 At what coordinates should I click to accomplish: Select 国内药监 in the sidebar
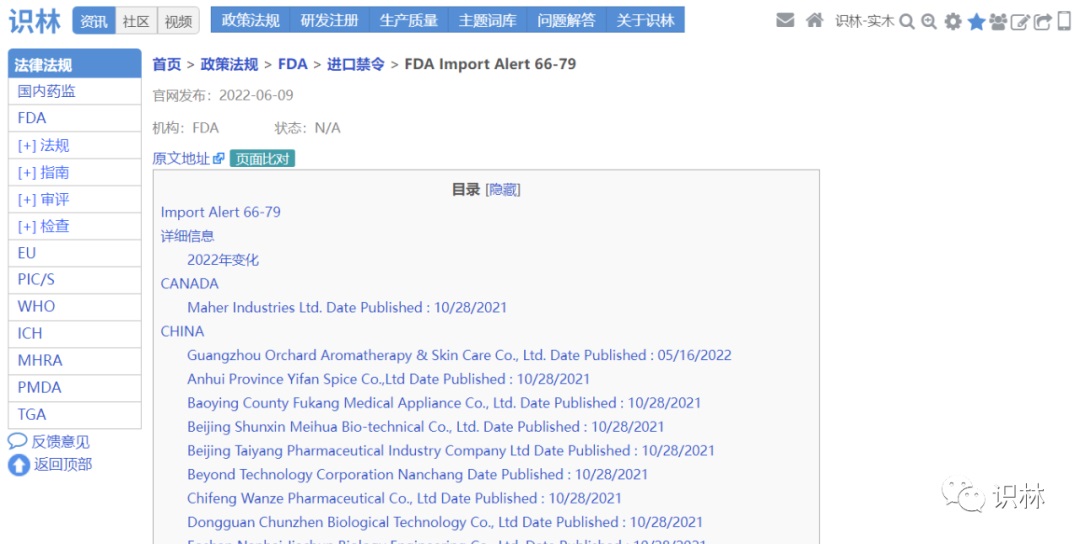pos(74,91)
